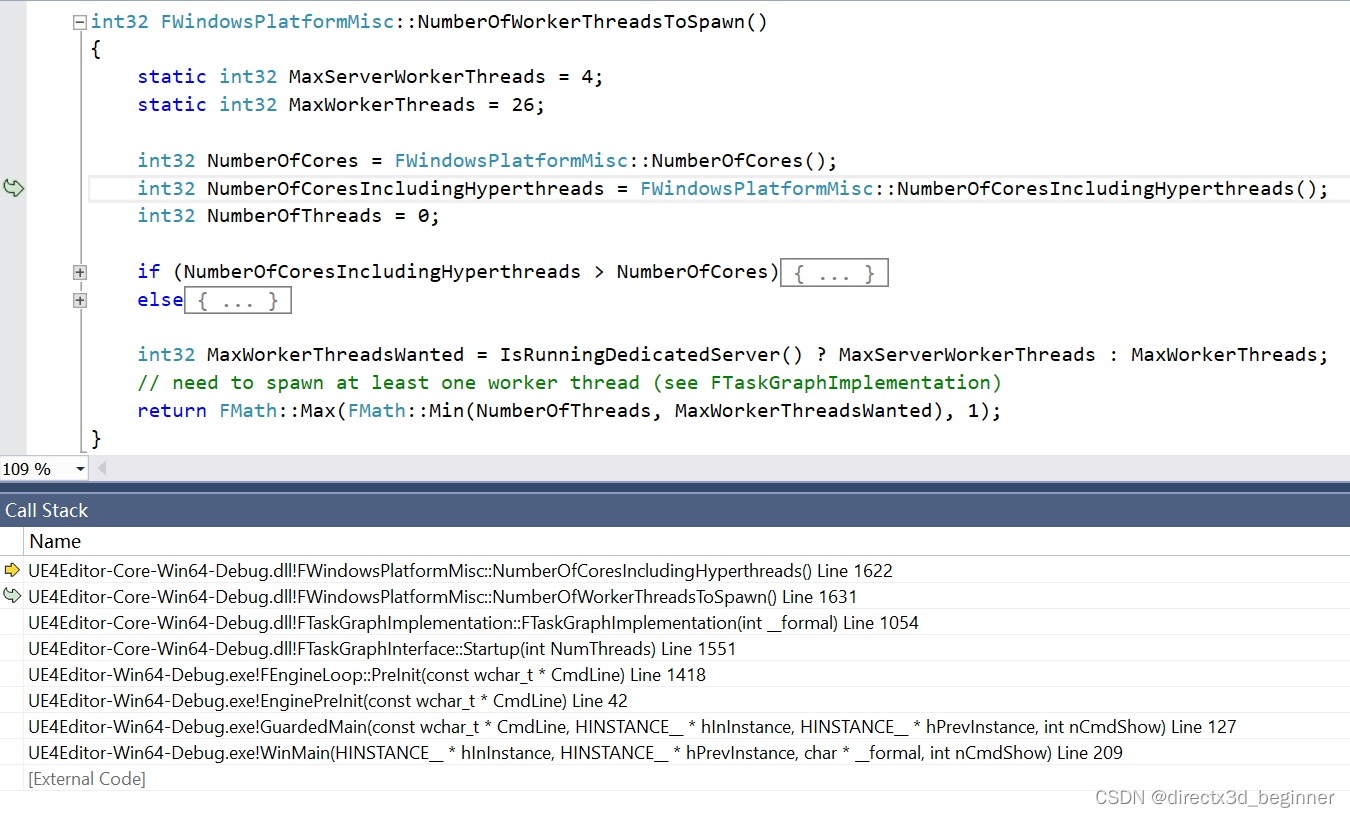Click the Name column header
Image resolution: width=1350 pixels, height=817 pixels.
[55, 541]
